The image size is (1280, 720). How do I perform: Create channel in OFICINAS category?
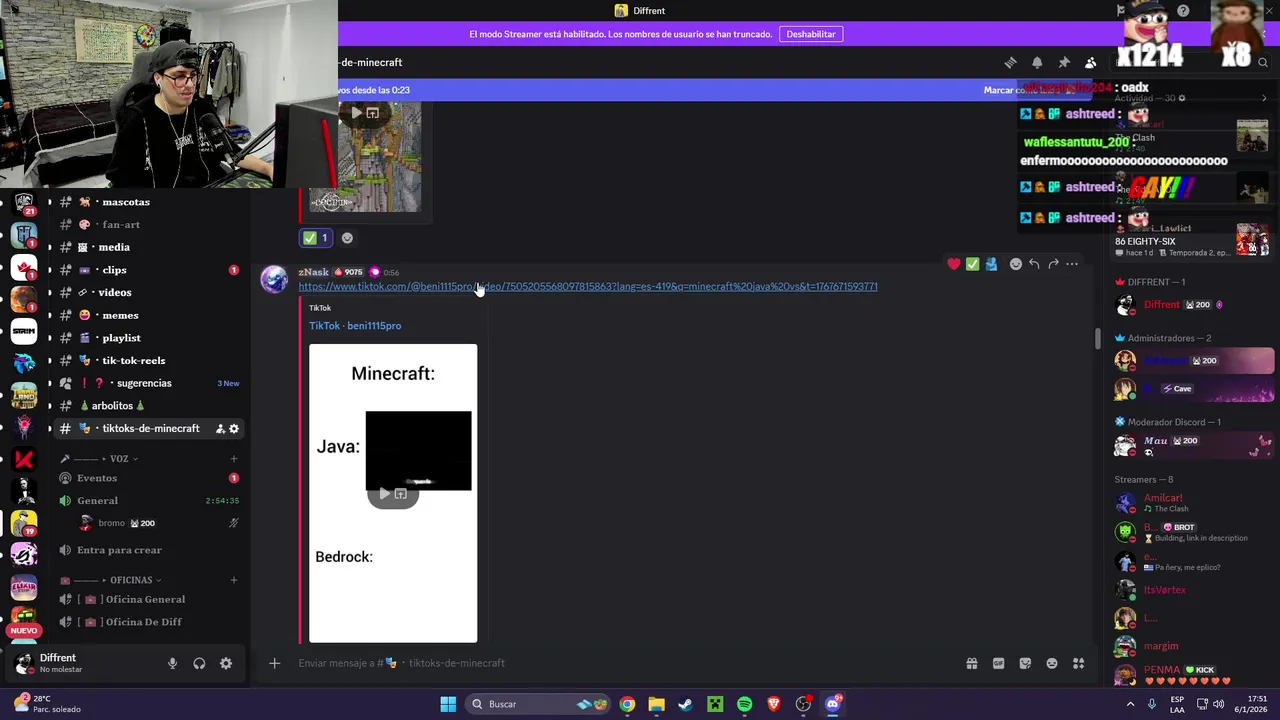234,580
